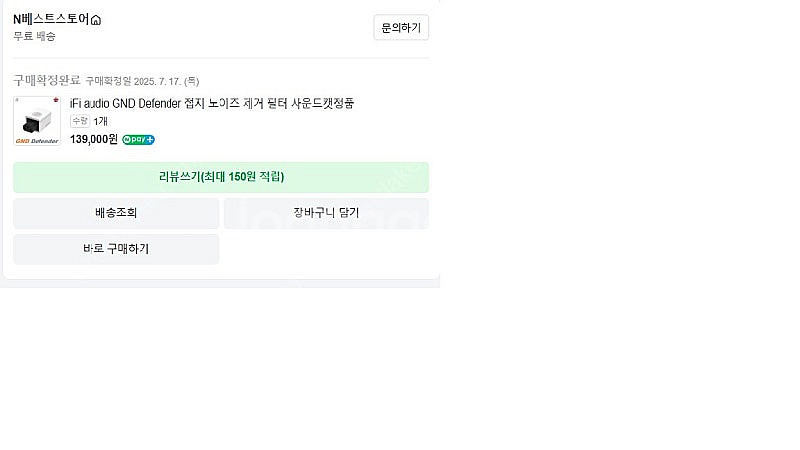Add item using 장바구니 담기 button

(326, 213)
